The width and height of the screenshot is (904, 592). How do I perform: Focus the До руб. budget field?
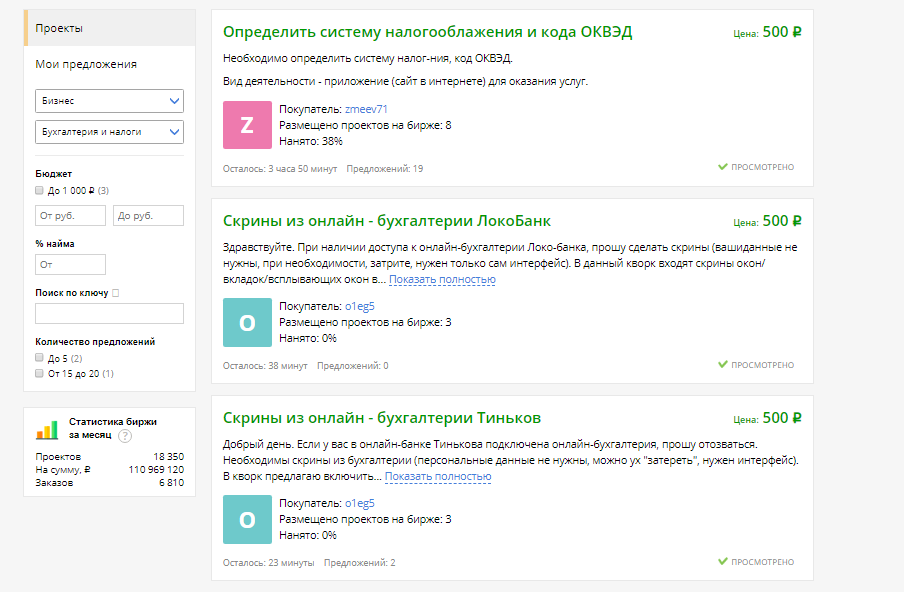(148, 216)
